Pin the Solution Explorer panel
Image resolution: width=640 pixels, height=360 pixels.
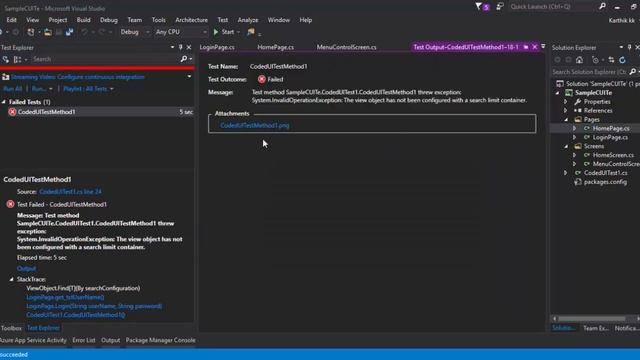coord(629,47)
